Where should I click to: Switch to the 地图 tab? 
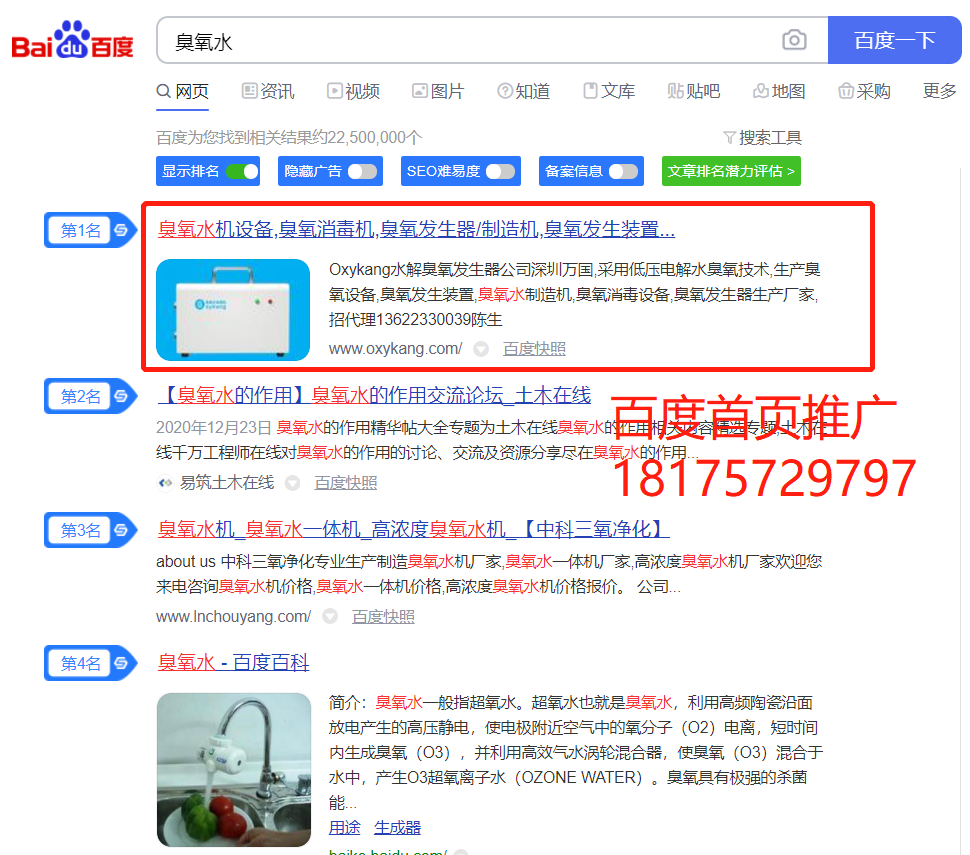point(779,92)
